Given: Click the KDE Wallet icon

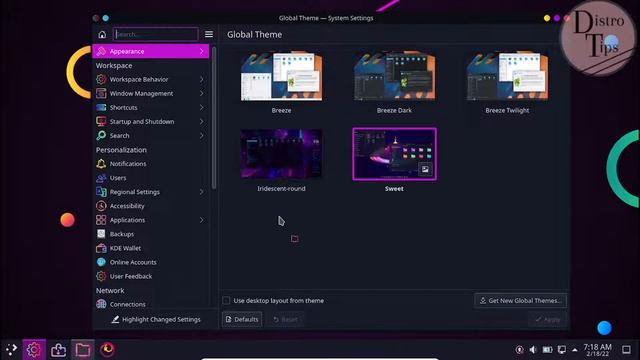Looking at the screenshot, I should [x=101, y=248].
